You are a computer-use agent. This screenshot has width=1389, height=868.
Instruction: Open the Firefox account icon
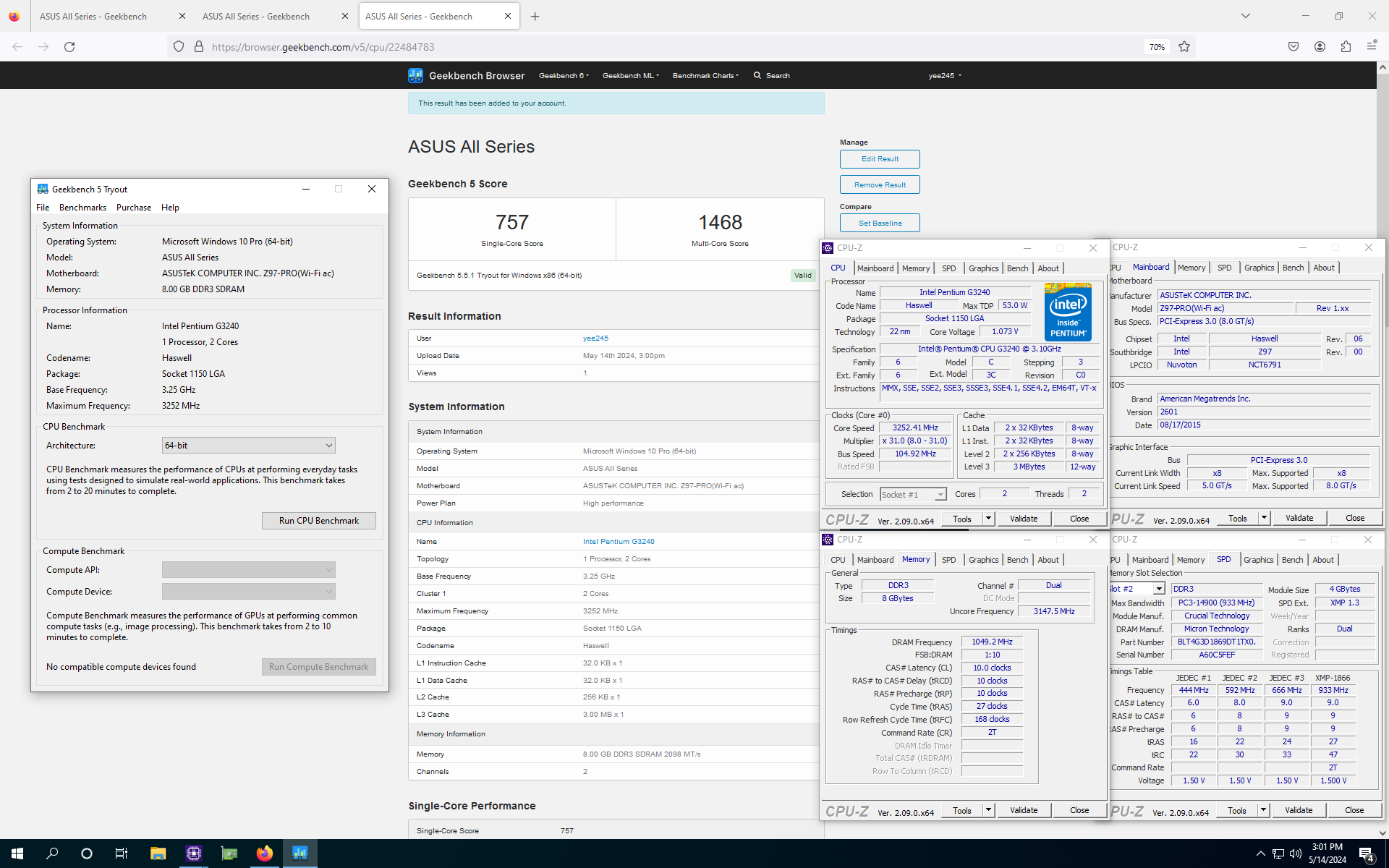[x=1320, y=47]
